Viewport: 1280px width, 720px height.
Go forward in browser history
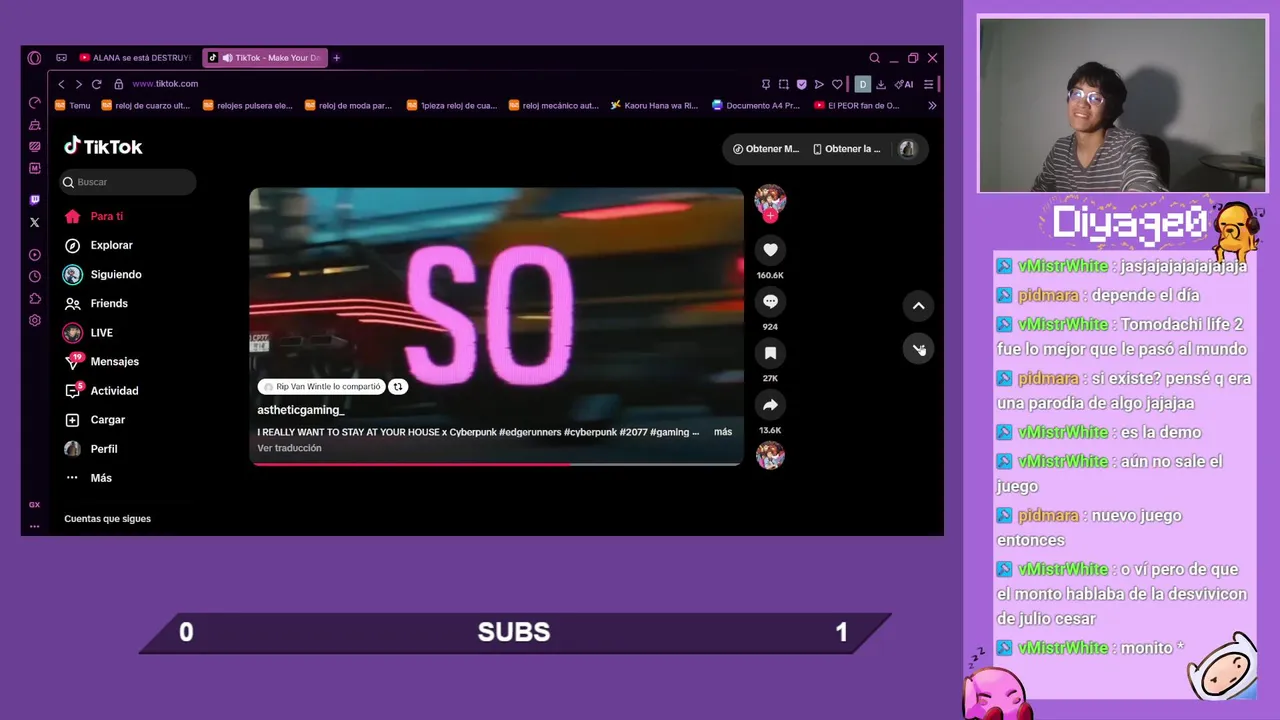click(78, 84)
